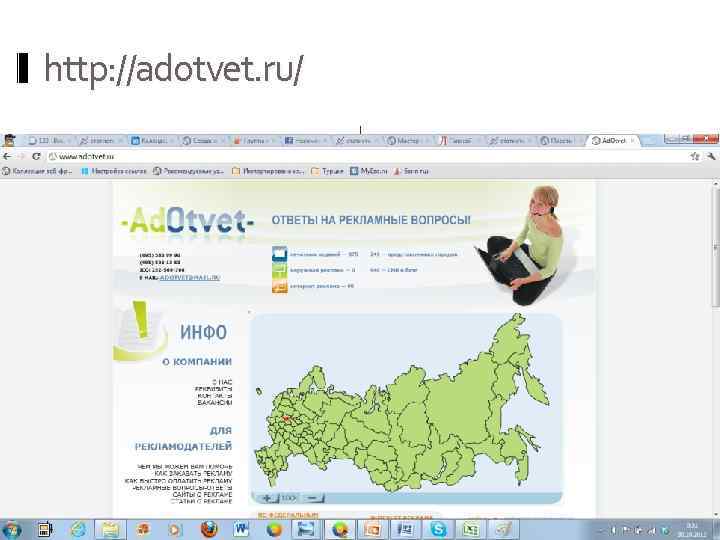Open Internet Explorer from the taskbar

pyautogui.click(x=79, y=529)
